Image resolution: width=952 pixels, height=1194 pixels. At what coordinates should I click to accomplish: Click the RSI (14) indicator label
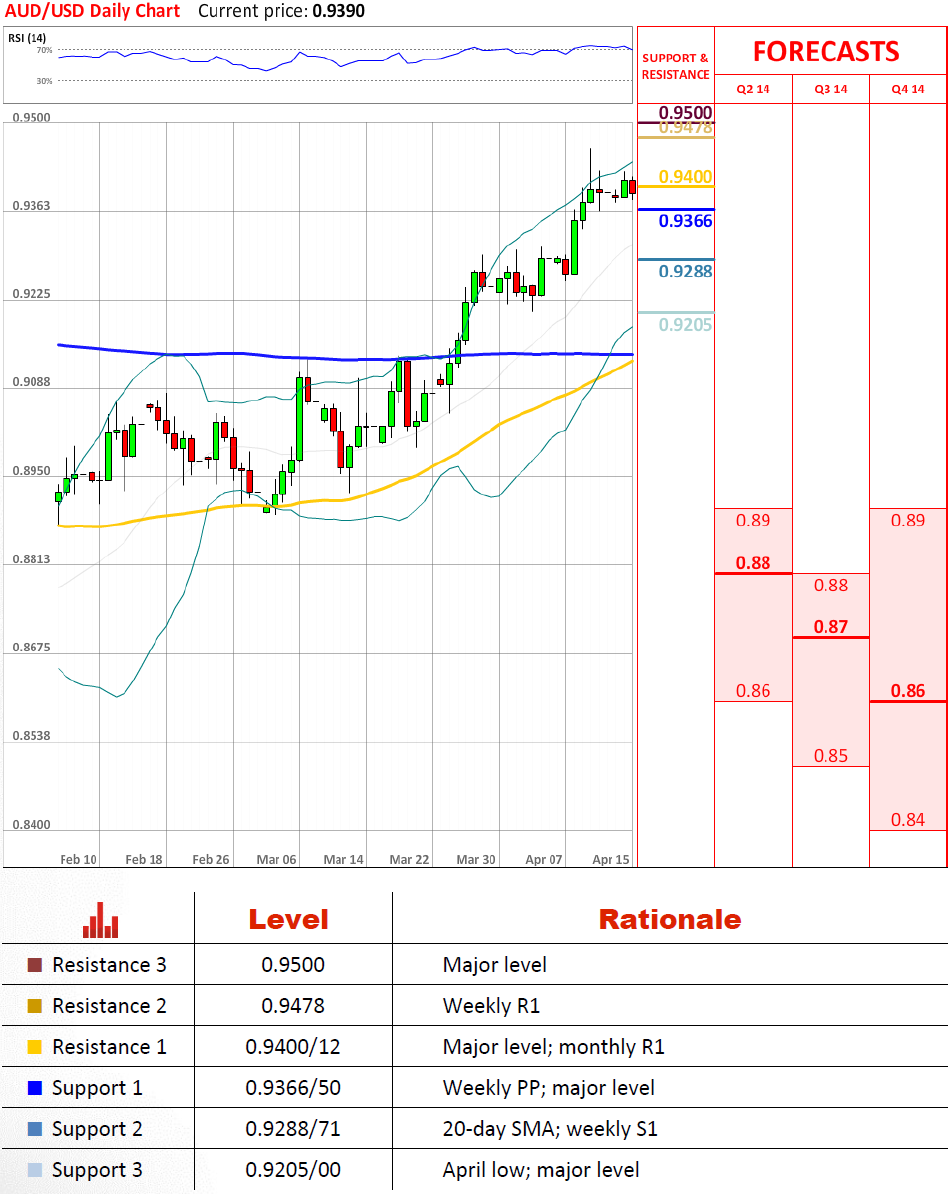[x=27, y=38]
